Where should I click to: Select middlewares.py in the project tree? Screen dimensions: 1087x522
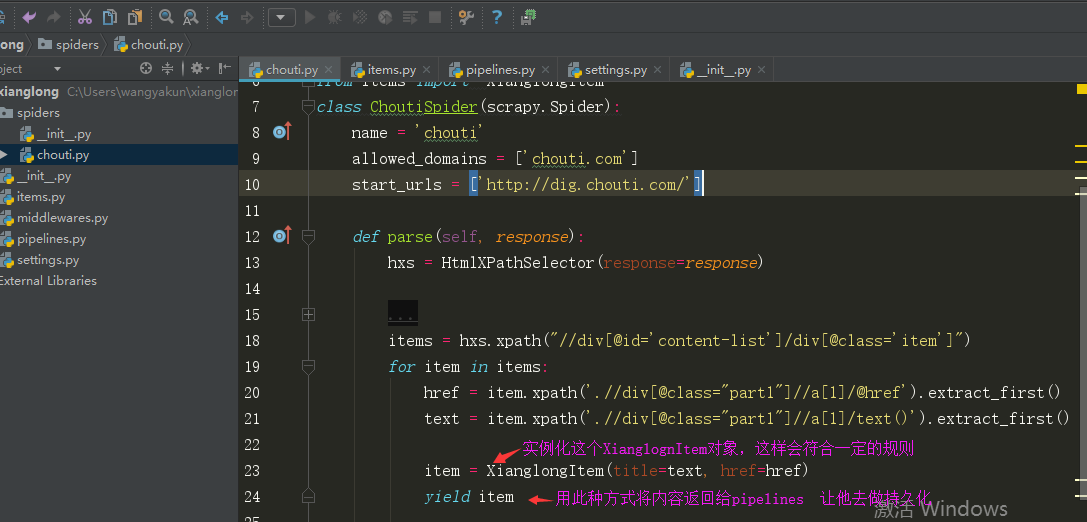[62, 218]
